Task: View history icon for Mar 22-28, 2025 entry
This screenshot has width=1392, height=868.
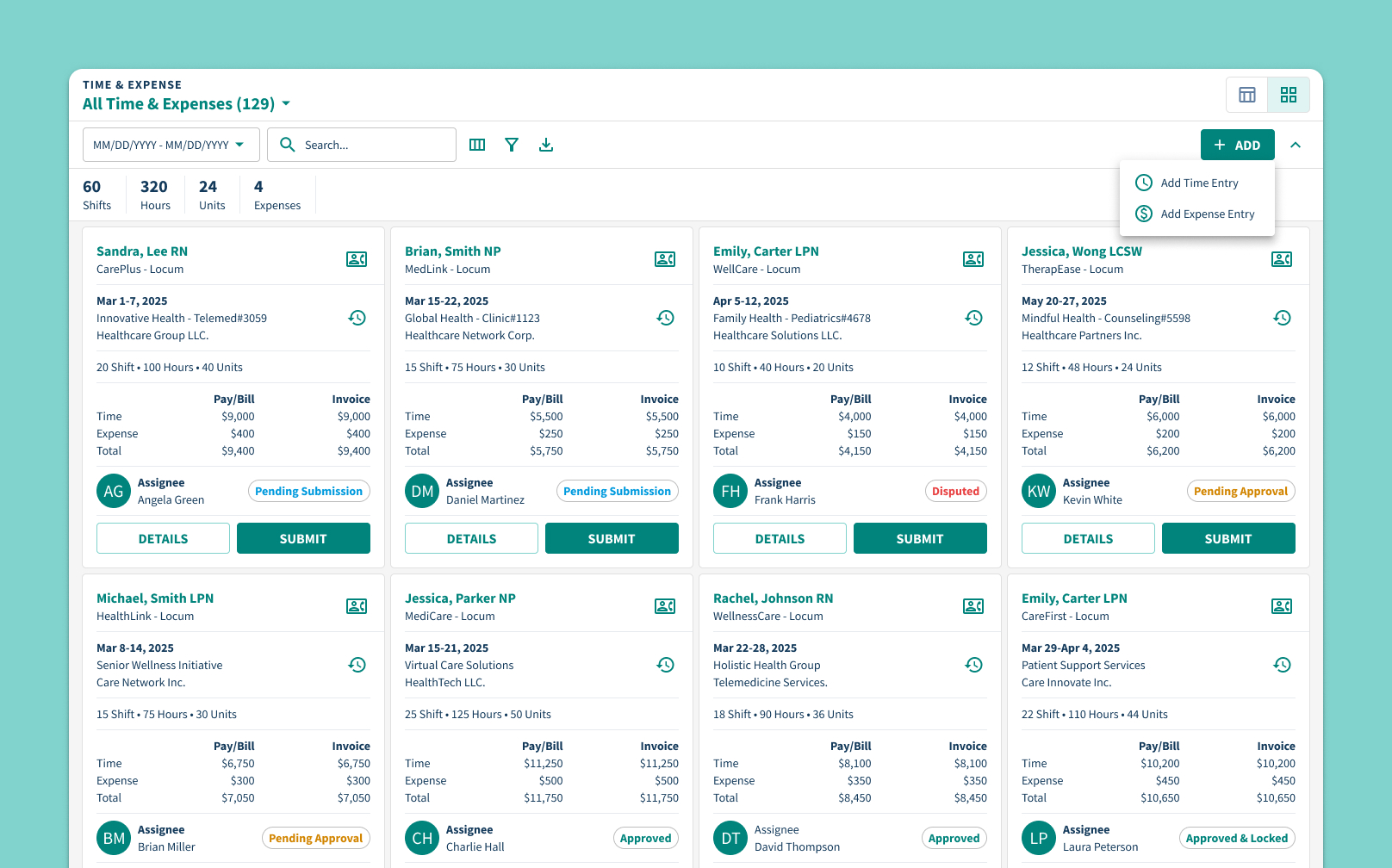Action: (x=974, y=665)
